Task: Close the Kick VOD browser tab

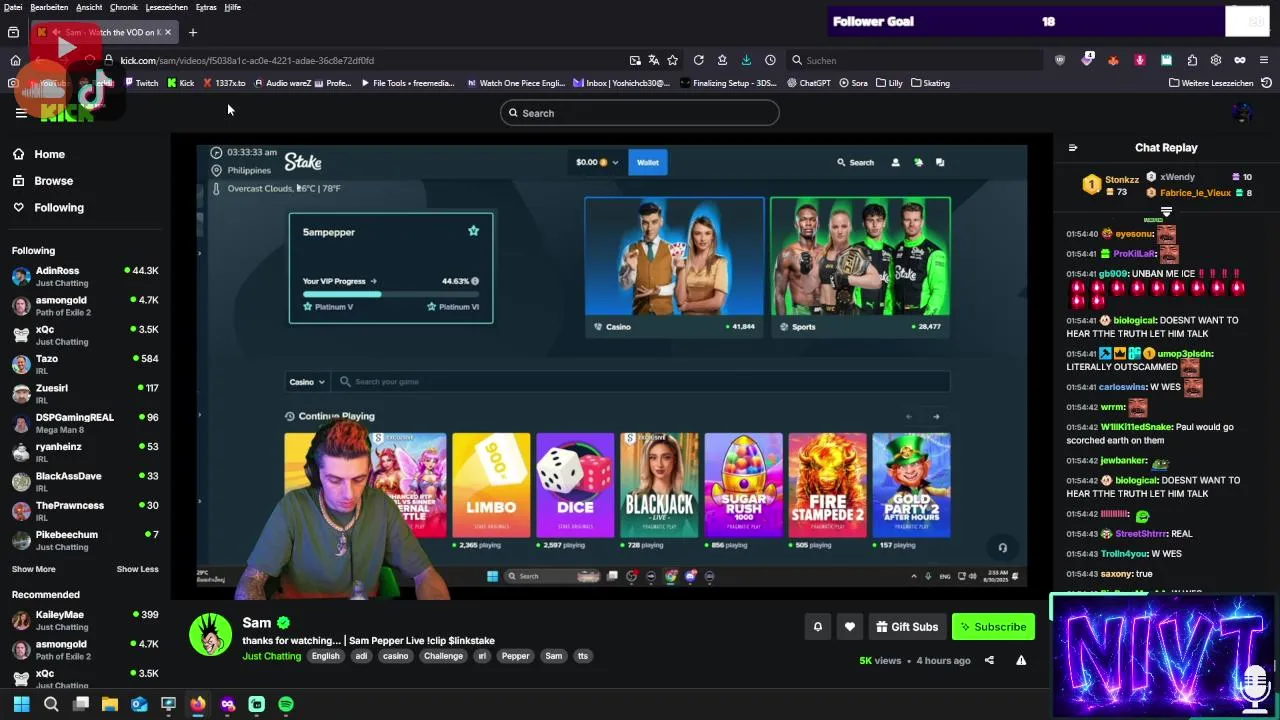Action: pos(168,32)
